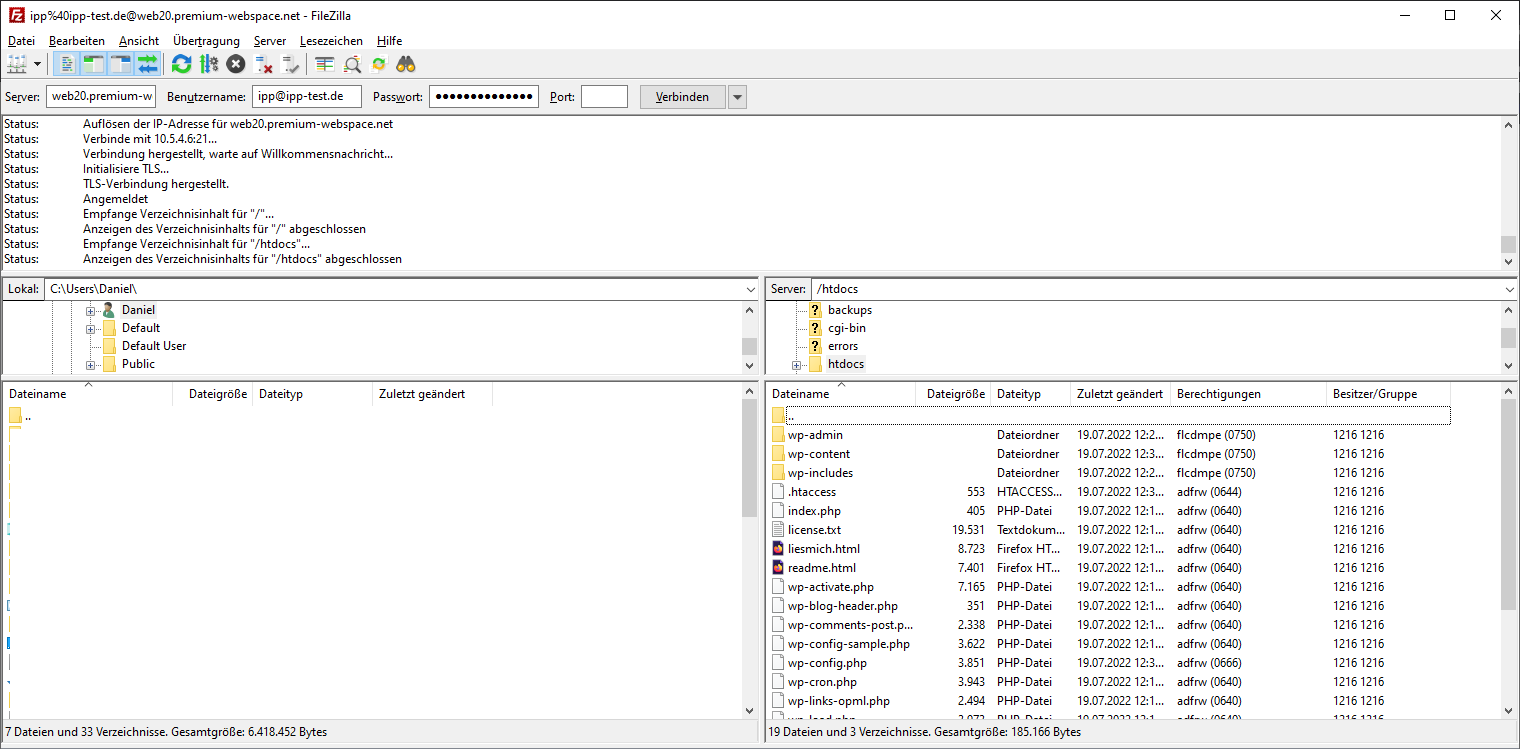
Task: Toggle message log display
Action: click(x=67, y=64)
